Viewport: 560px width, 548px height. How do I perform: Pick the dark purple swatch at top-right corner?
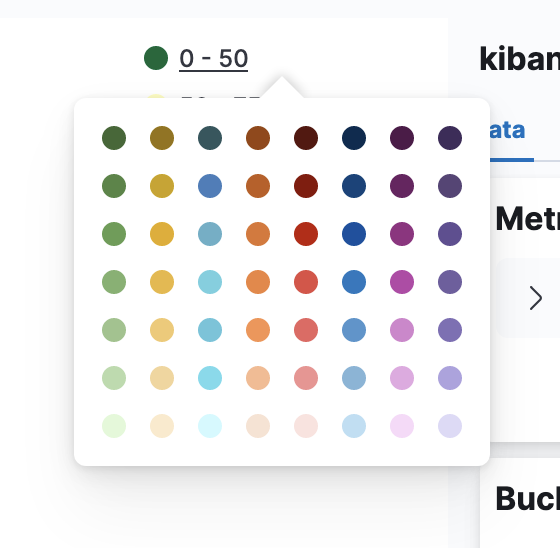point(450,138)
